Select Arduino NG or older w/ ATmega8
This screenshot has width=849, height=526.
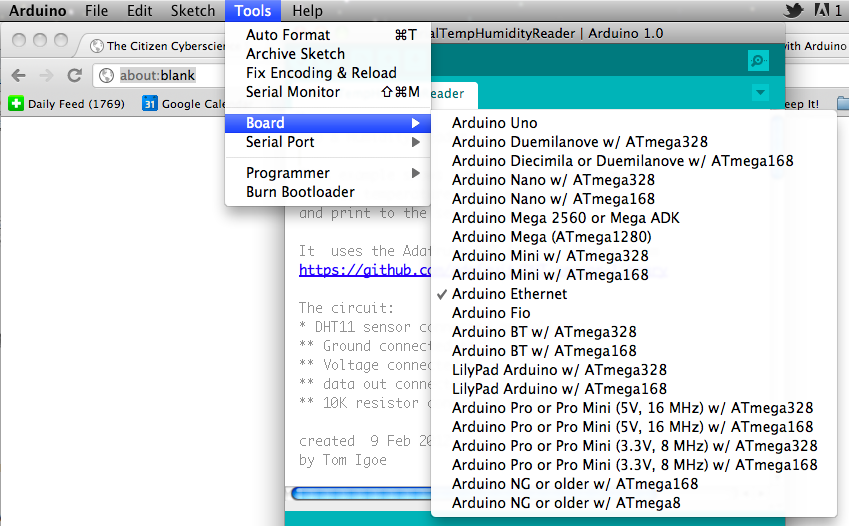pos(634,502)
